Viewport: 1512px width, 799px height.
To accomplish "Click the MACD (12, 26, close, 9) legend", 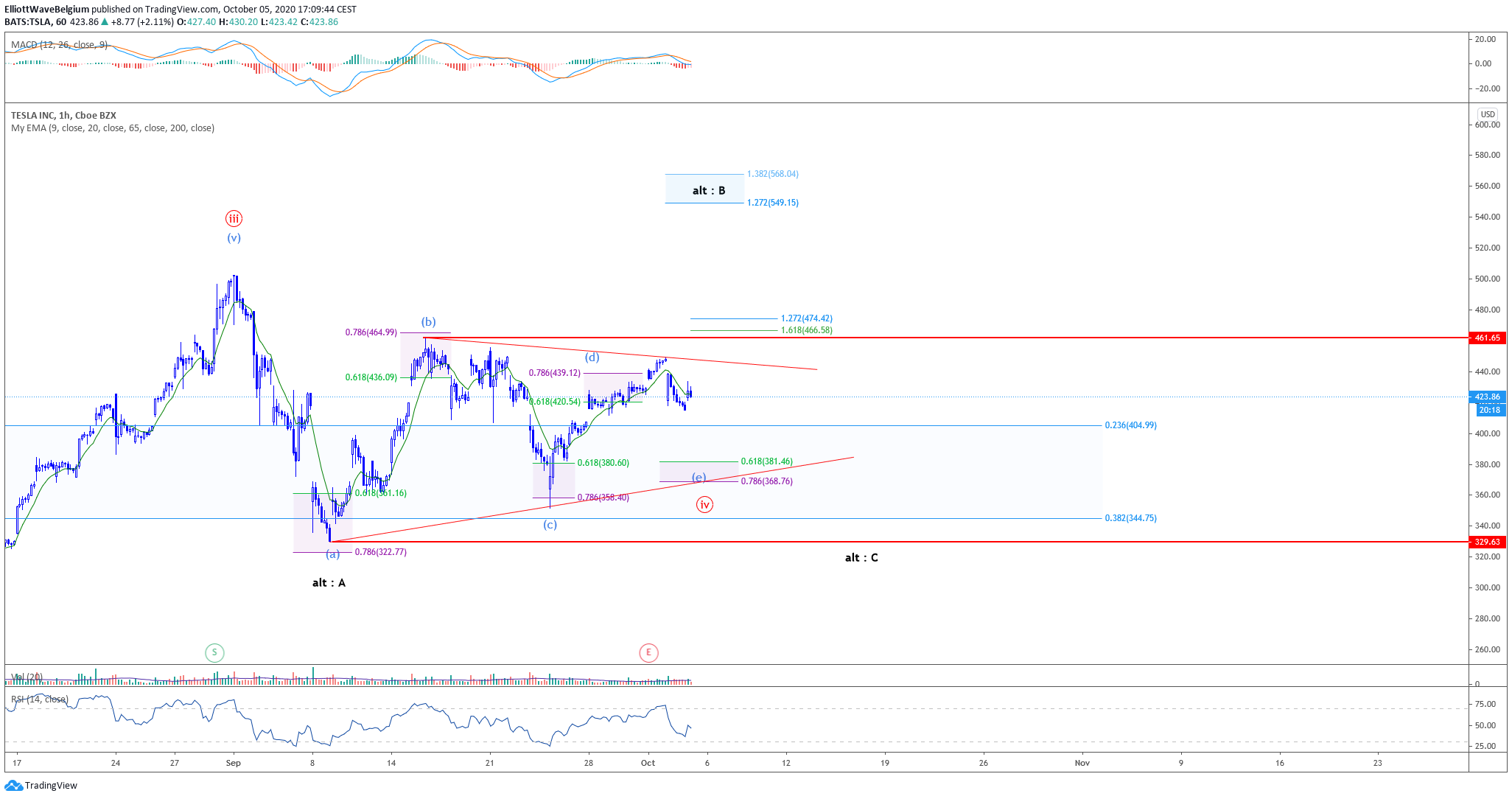I will pos(59,45).
